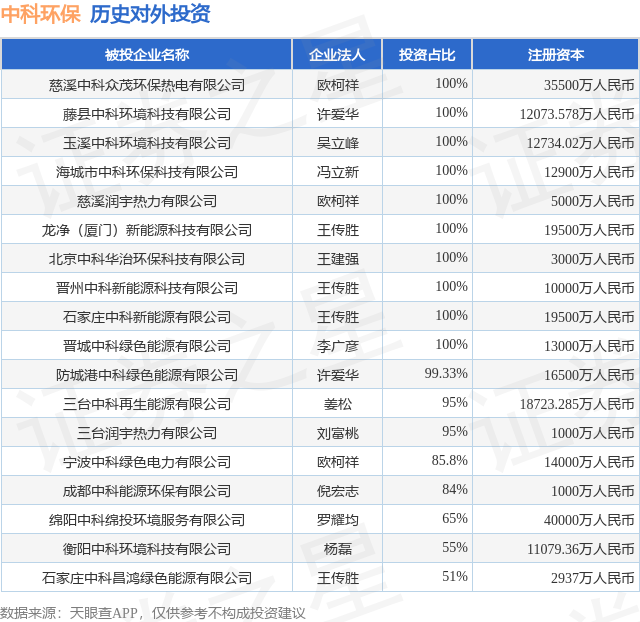Select 三台中科再生能源有限公司 company name
The width and height of the screenshot is (640, 622).
(147, 404)
